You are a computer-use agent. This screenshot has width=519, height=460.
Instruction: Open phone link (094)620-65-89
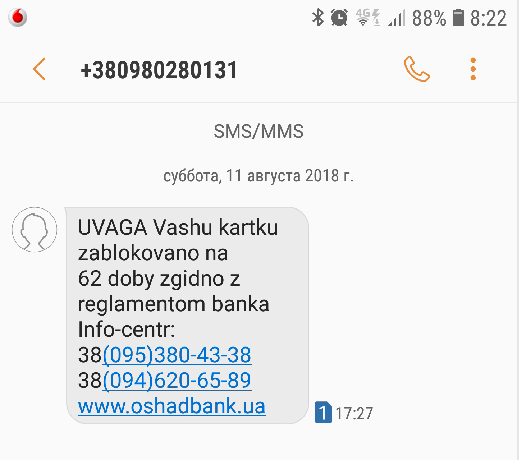pyautogui.click(x=177, y=380)
